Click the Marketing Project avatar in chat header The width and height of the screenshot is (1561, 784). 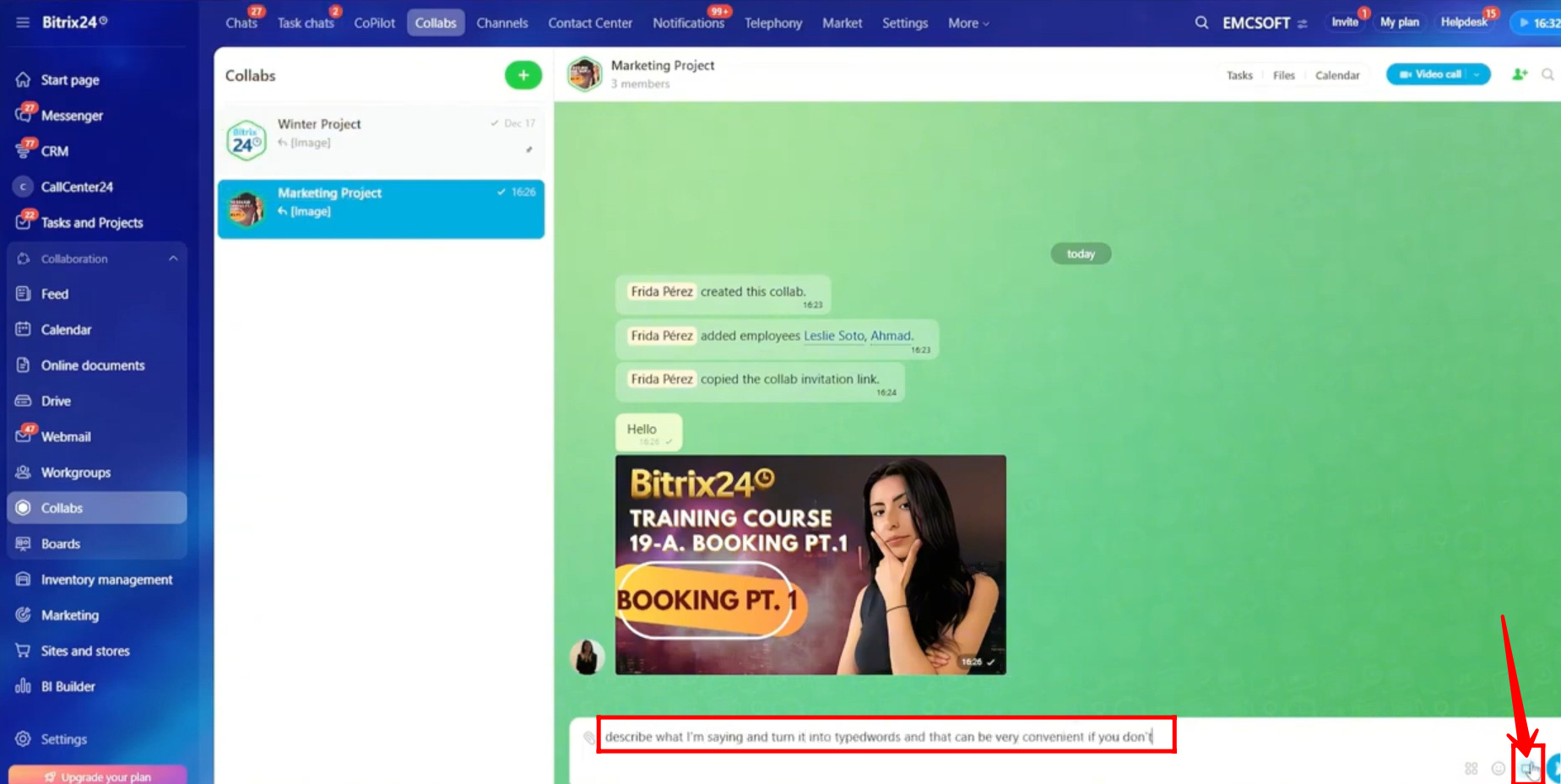584,74
